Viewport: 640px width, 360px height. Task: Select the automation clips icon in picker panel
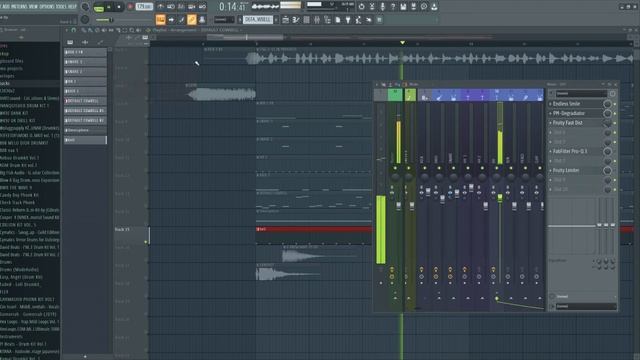coord(100,42)
